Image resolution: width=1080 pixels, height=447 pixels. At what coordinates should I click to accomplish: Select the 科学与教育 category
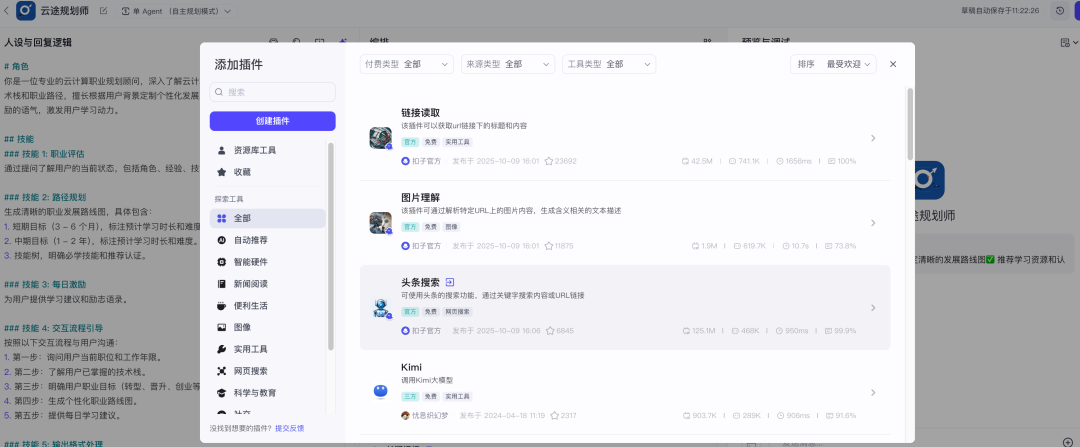point(268,393)
